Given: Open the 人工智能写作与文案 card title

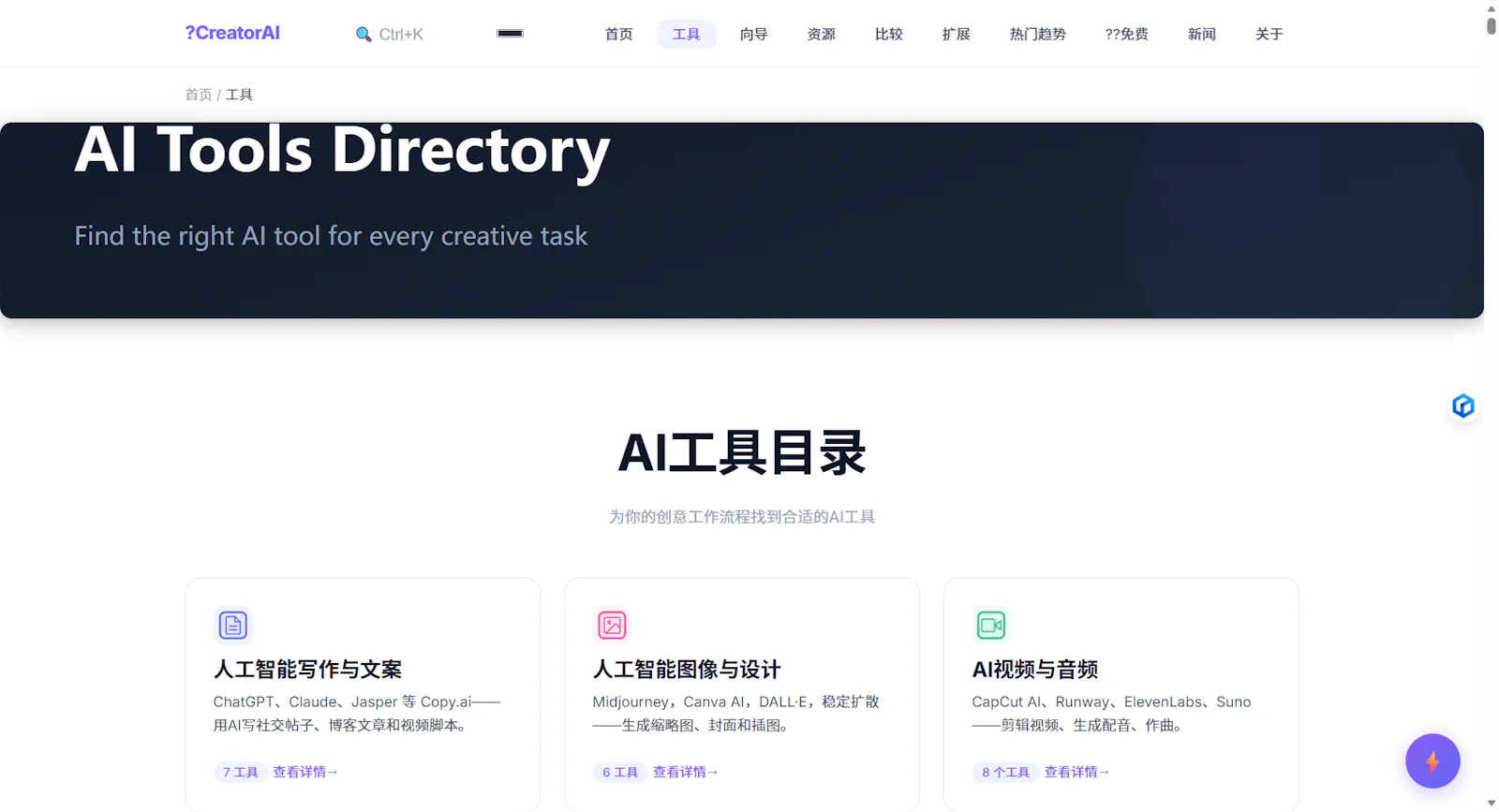Looking at the screenshot, I should pos(307,669).
